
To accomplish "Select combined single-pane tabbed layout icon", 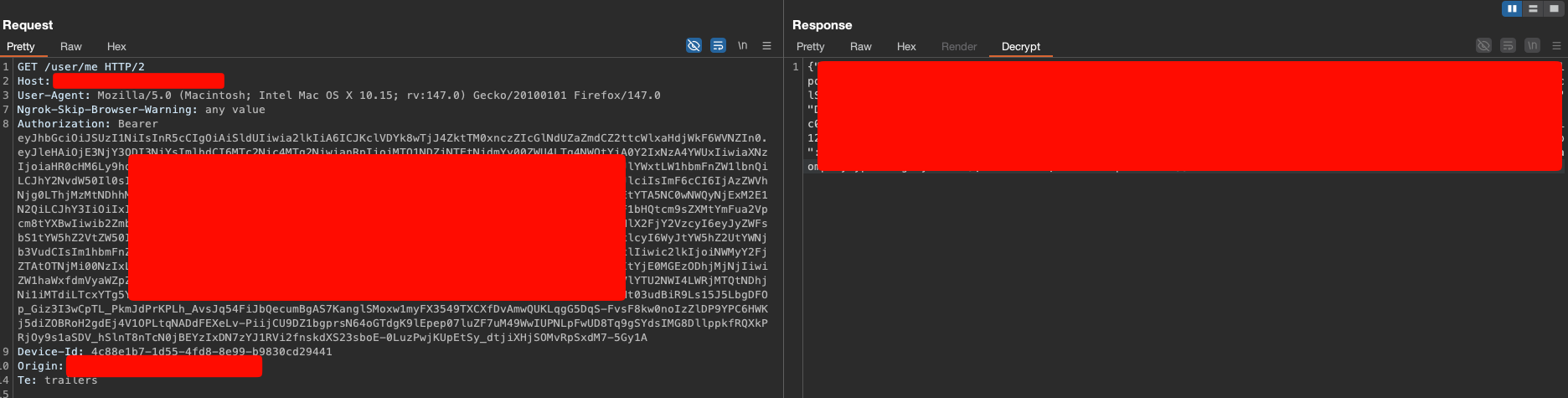I will [1554, 8].
